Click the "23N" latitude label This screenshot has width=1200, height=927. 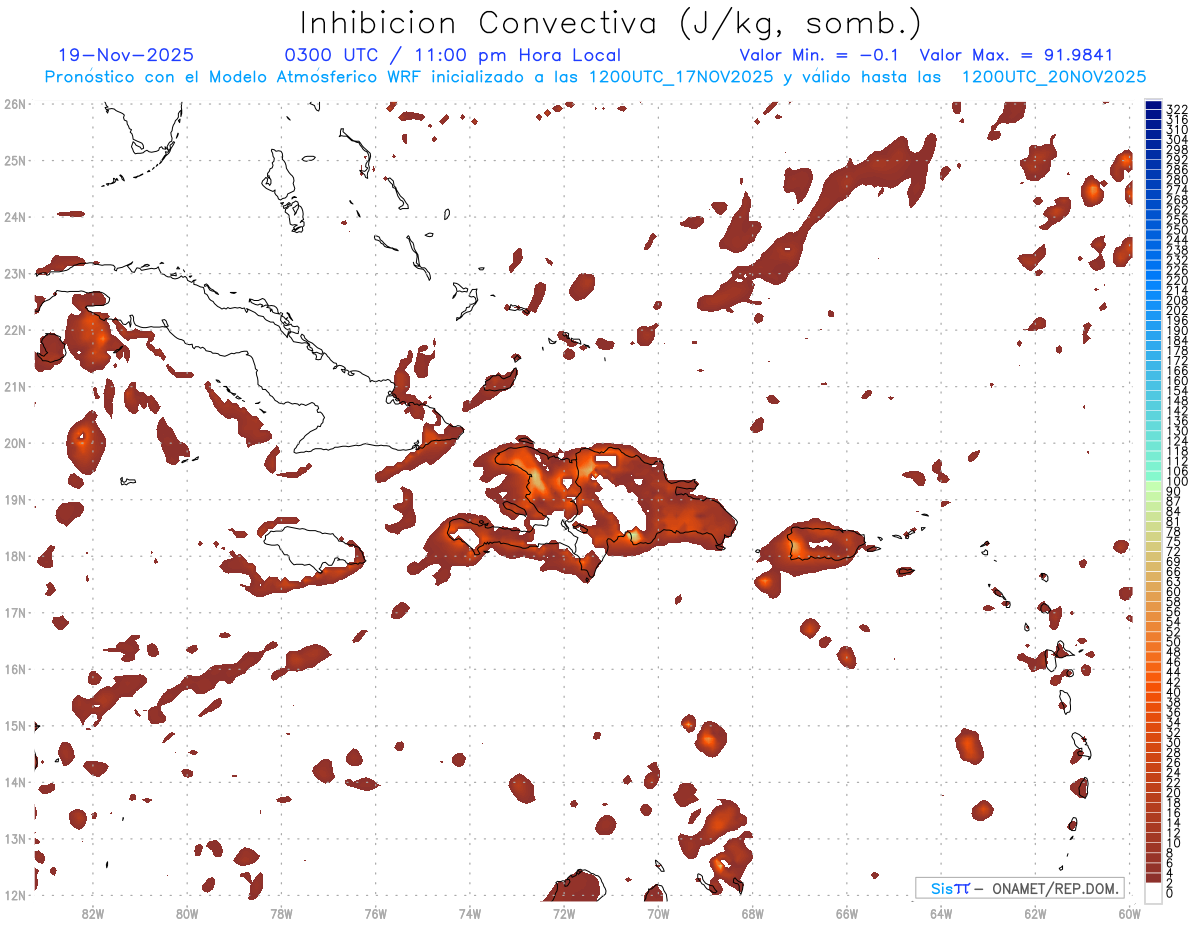[x=15, y=273]
